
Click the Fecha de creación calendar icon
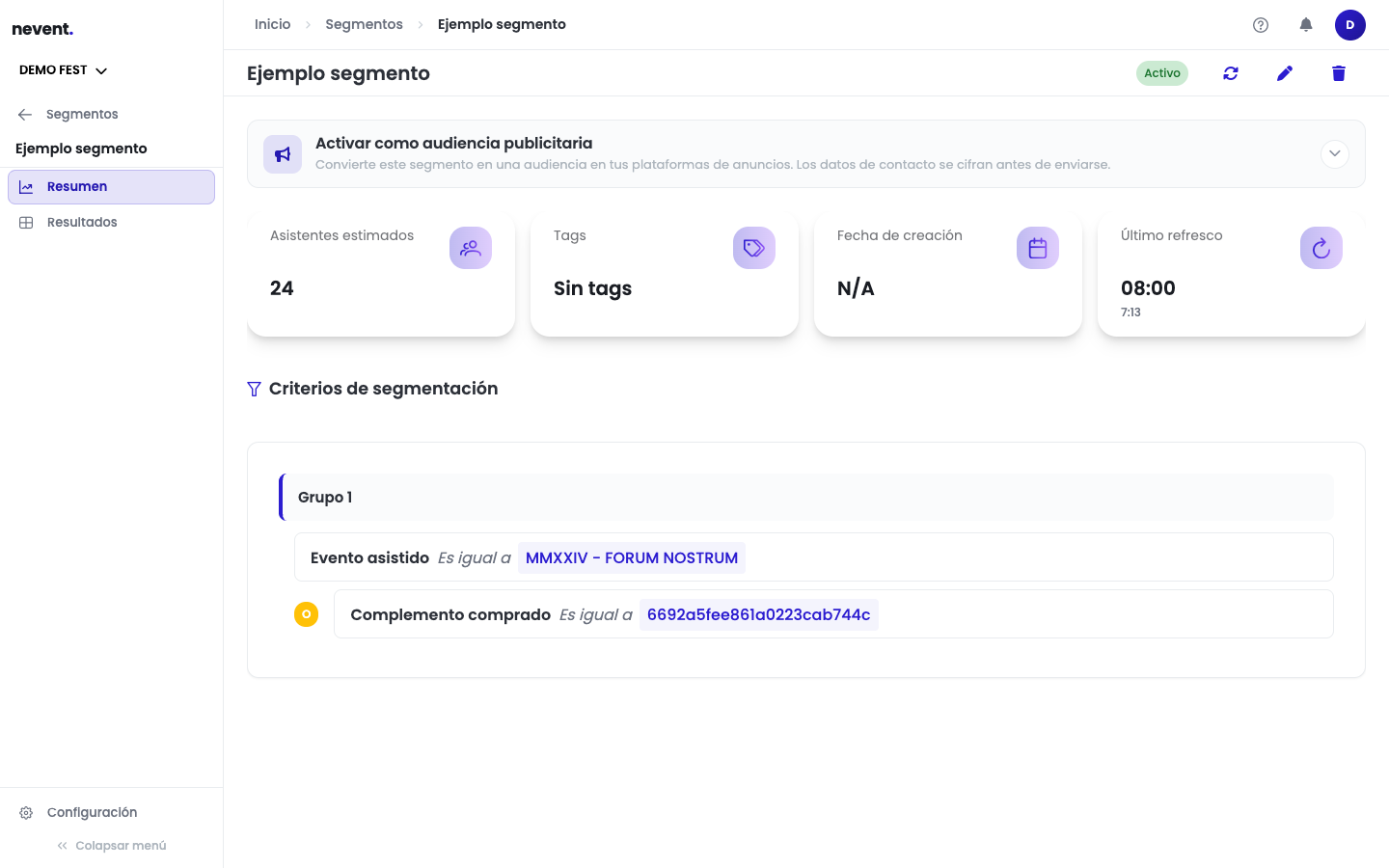point(1038,248)
